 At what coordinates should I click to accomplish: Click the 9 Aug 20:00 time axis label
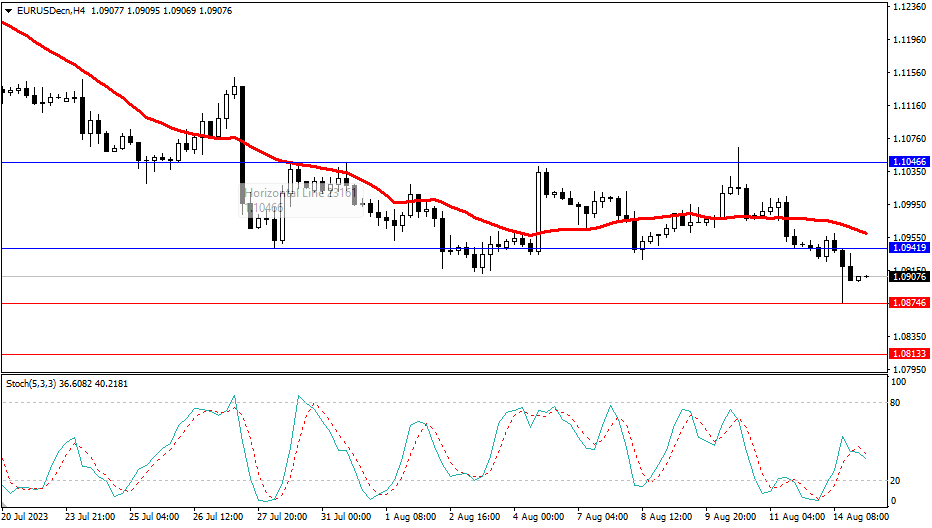coord(730,517)
